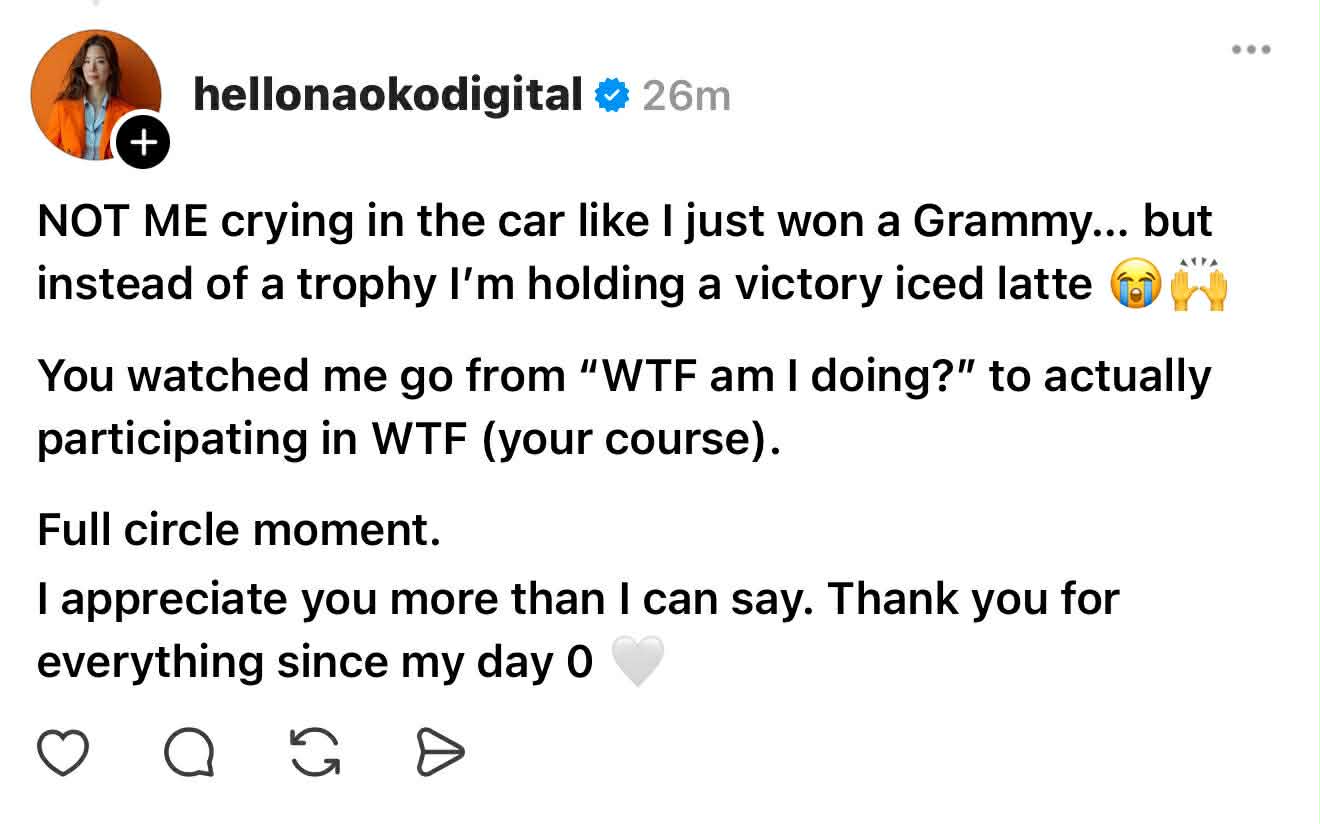The width and height of the screenshot is (1320, 824).
Task: Click the blue verified badge
Action: [612, 96]
